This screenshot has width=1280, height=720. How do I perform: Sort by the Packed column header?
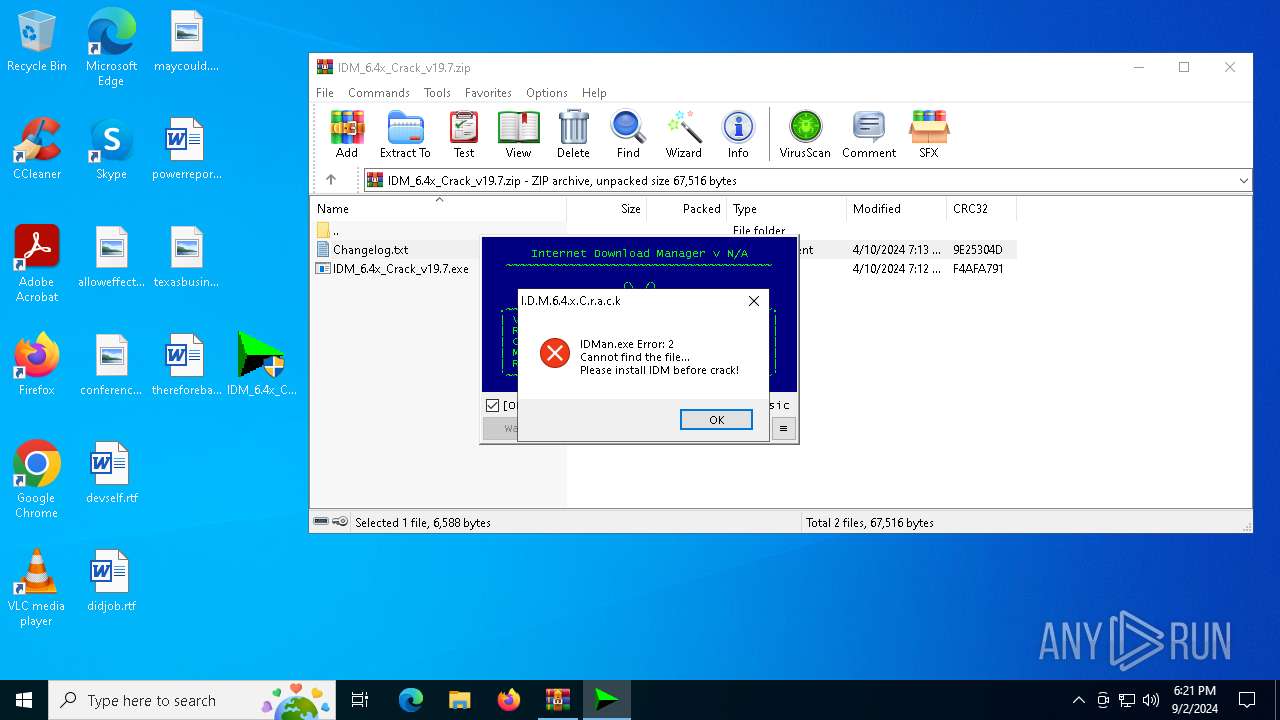[686, 209]
